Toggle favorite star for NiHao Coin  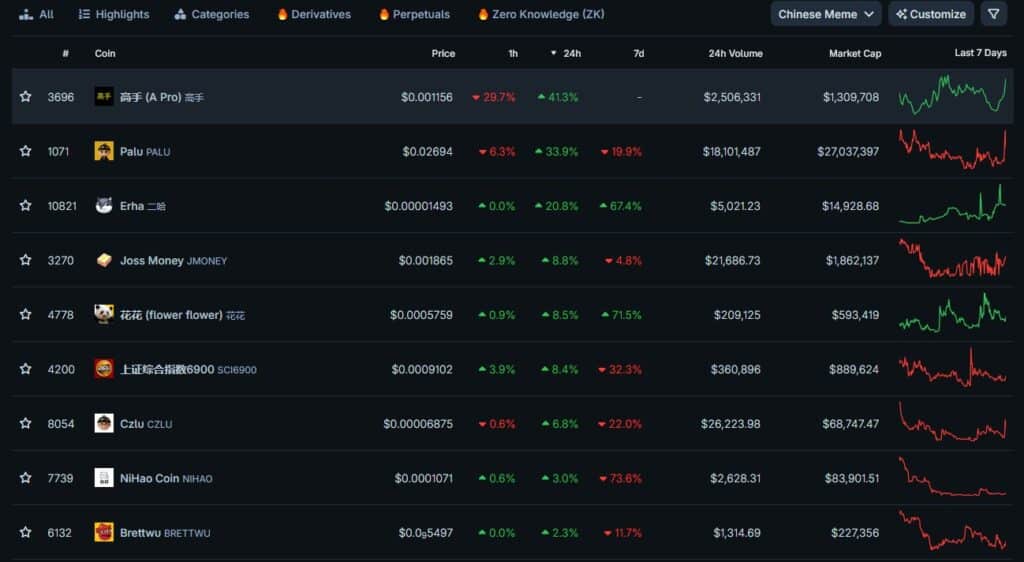25,478
